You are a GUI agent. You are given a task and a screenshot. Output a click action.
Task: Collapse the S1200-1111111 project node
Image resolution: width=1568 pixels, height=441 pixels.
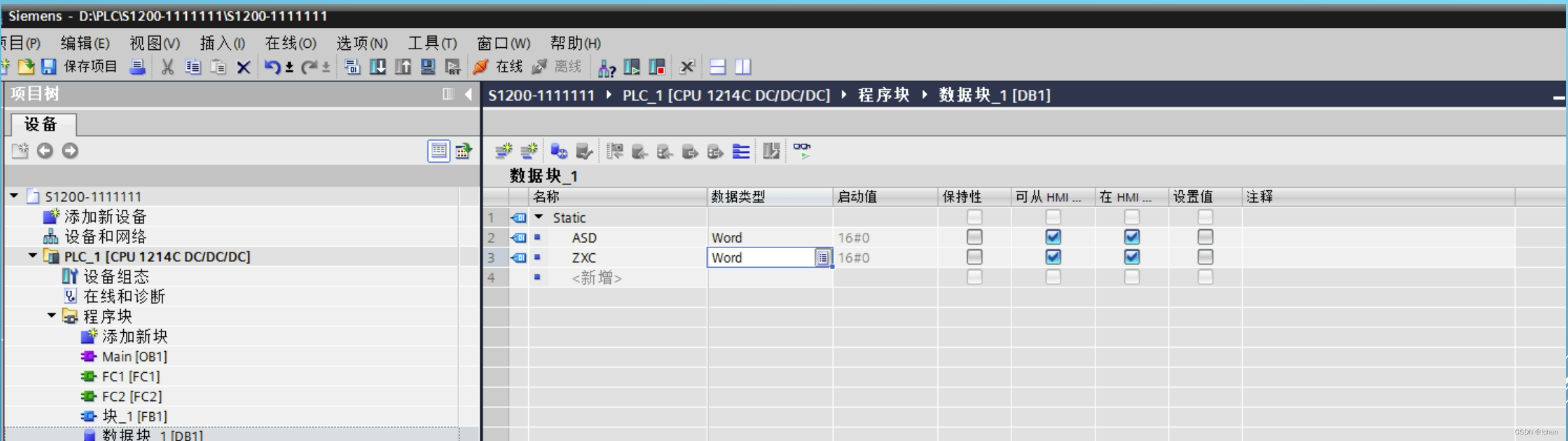tap(14, 196)
